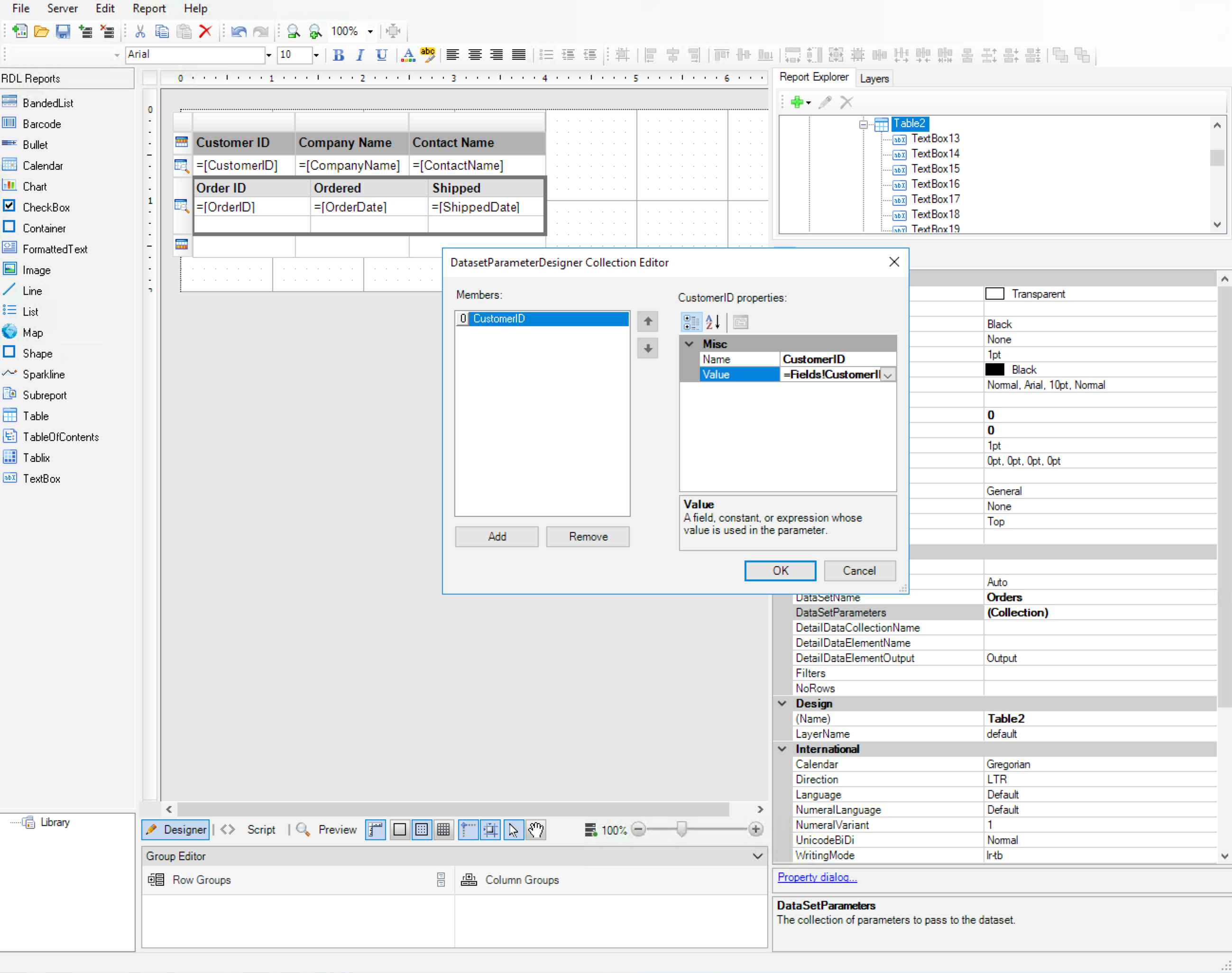
Task: Select the Chart tool in the sidebar
Action: coord(35,186)
